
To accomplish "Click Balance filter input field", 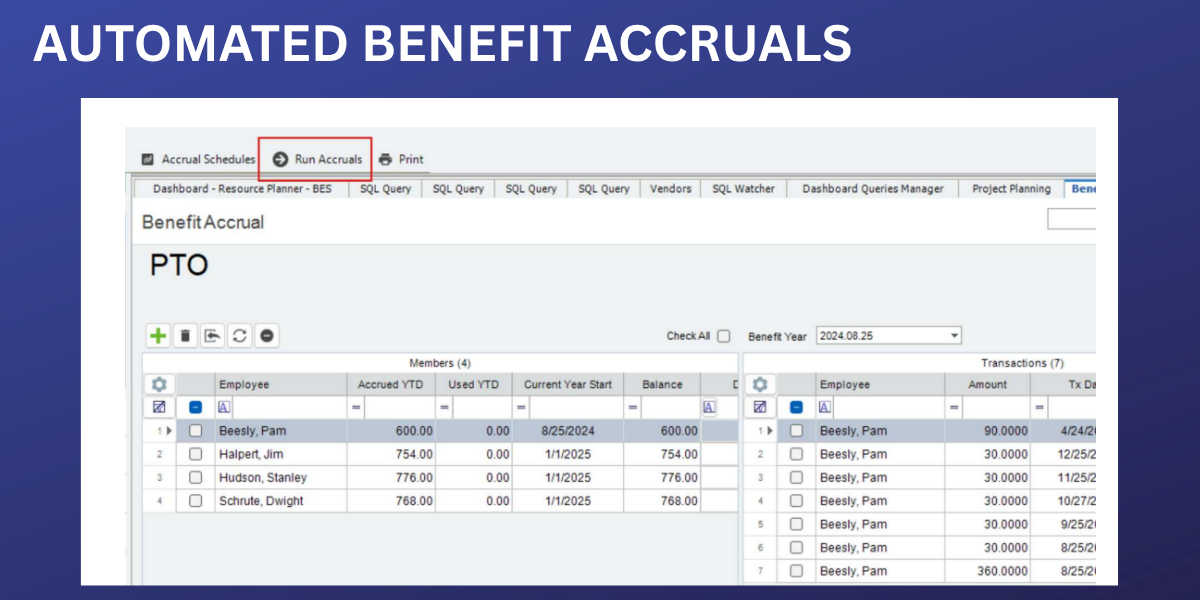I will coord(670,408).
